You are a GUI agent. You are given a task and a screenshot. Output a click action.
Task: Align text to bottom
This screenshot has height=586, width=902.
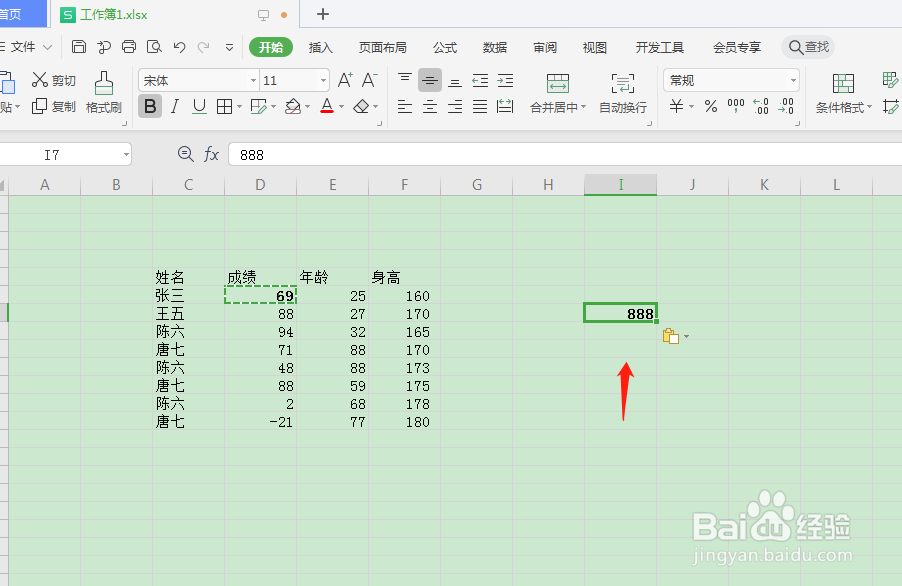pyautogui.click(x=455, y=81)
